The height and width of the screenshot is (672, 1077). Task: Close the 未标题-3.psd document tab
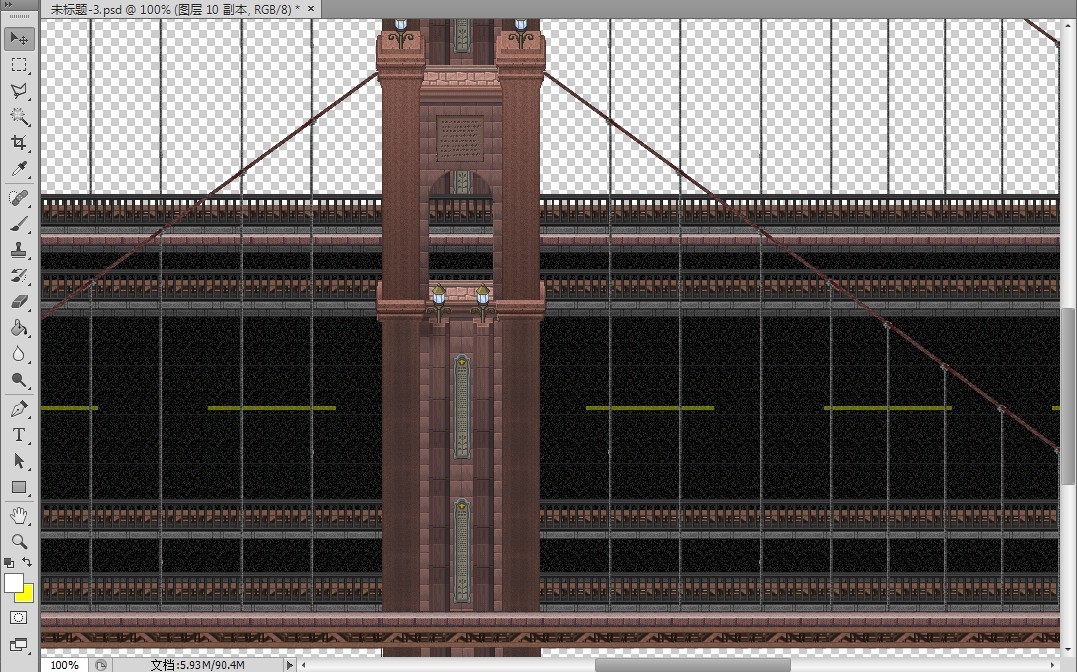[311, 9]
